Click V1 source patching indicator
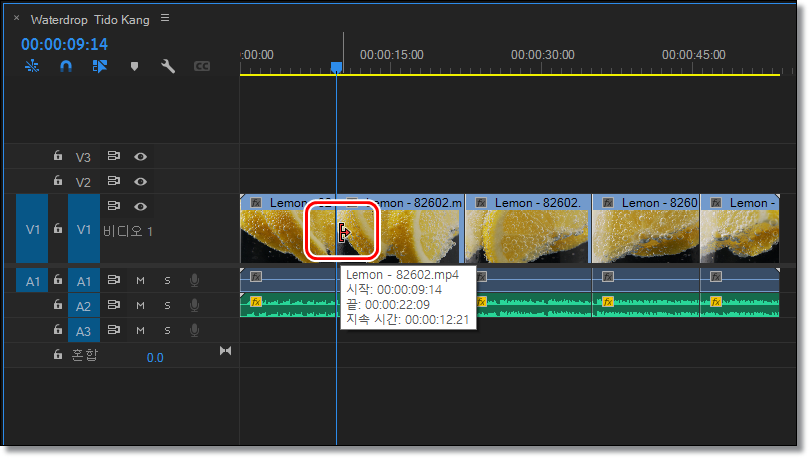 point(32,229)
